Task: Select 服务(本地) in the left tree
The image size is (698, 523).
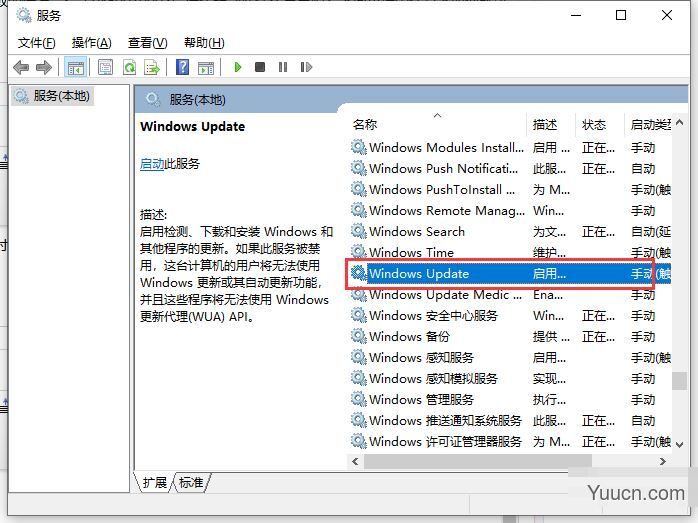Action: [x=53, y=96]
